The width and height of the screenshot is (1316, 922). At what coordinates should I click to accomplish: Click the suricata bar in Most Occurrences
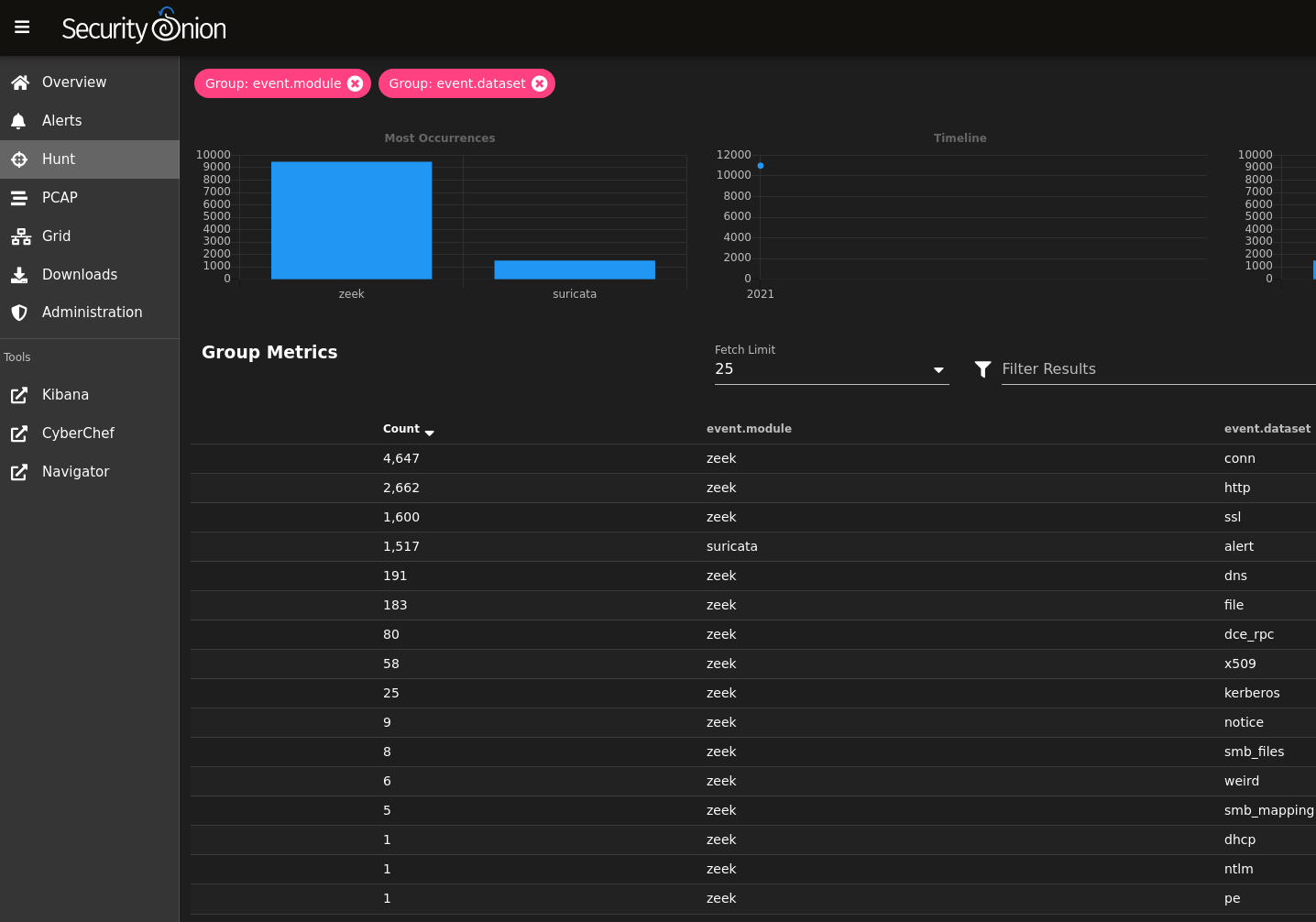[x=575, y=269]
